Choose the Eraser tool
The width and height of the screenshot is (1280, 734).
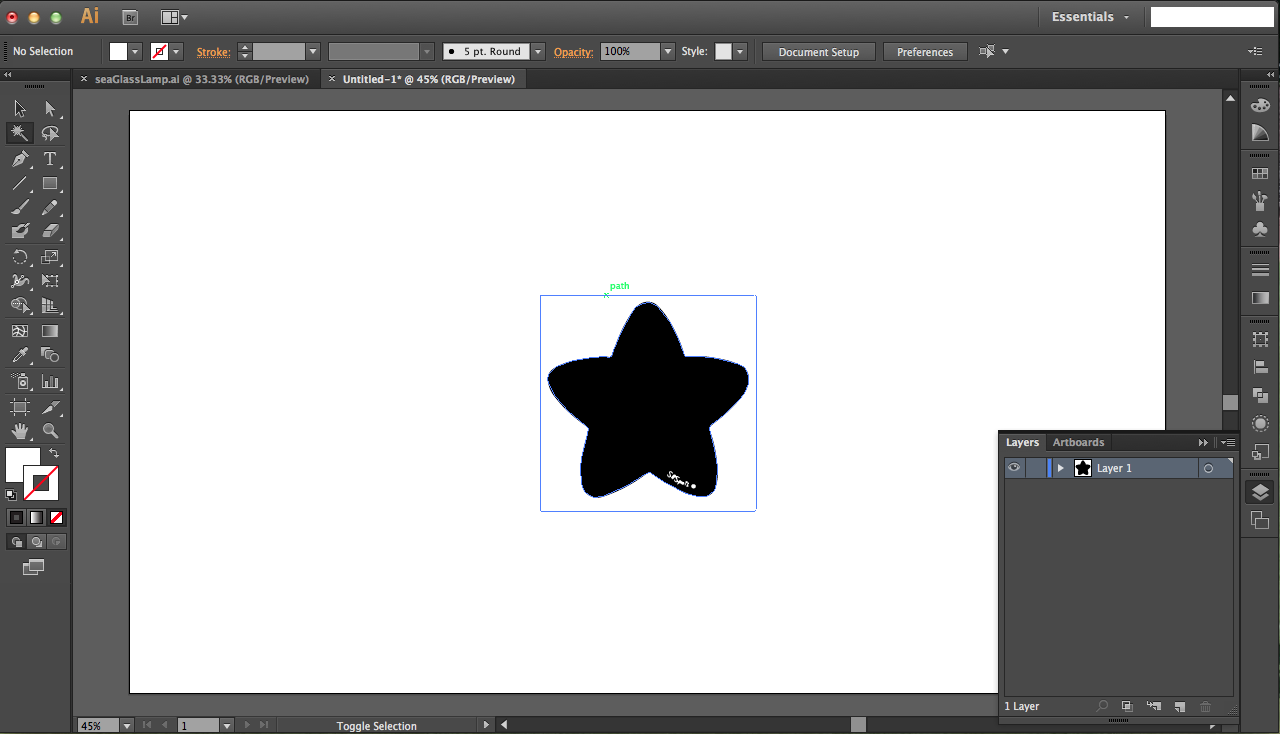pyautogui.click(x=50, y=232)
